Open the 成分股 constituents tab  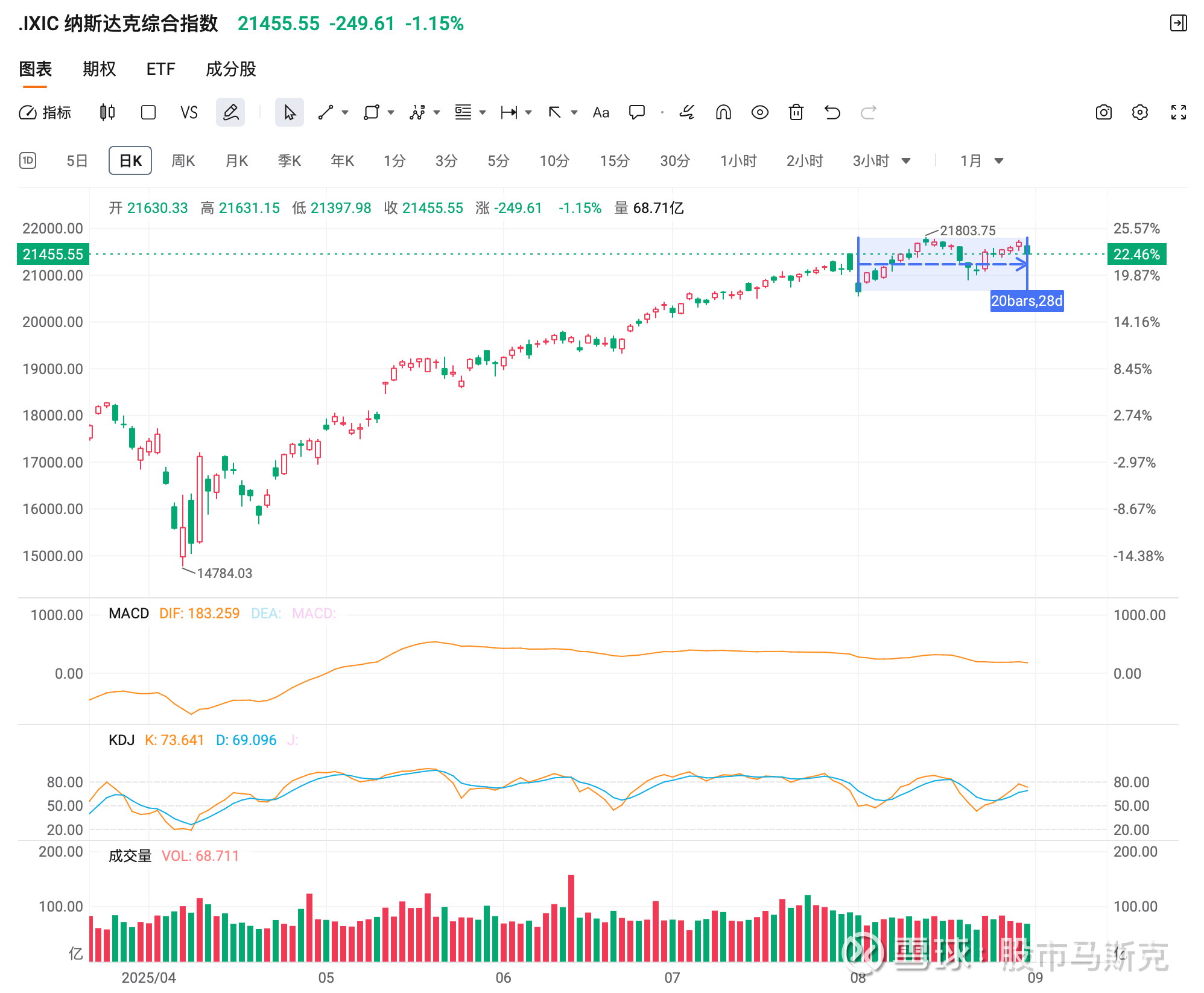click(x=230, y=69)
